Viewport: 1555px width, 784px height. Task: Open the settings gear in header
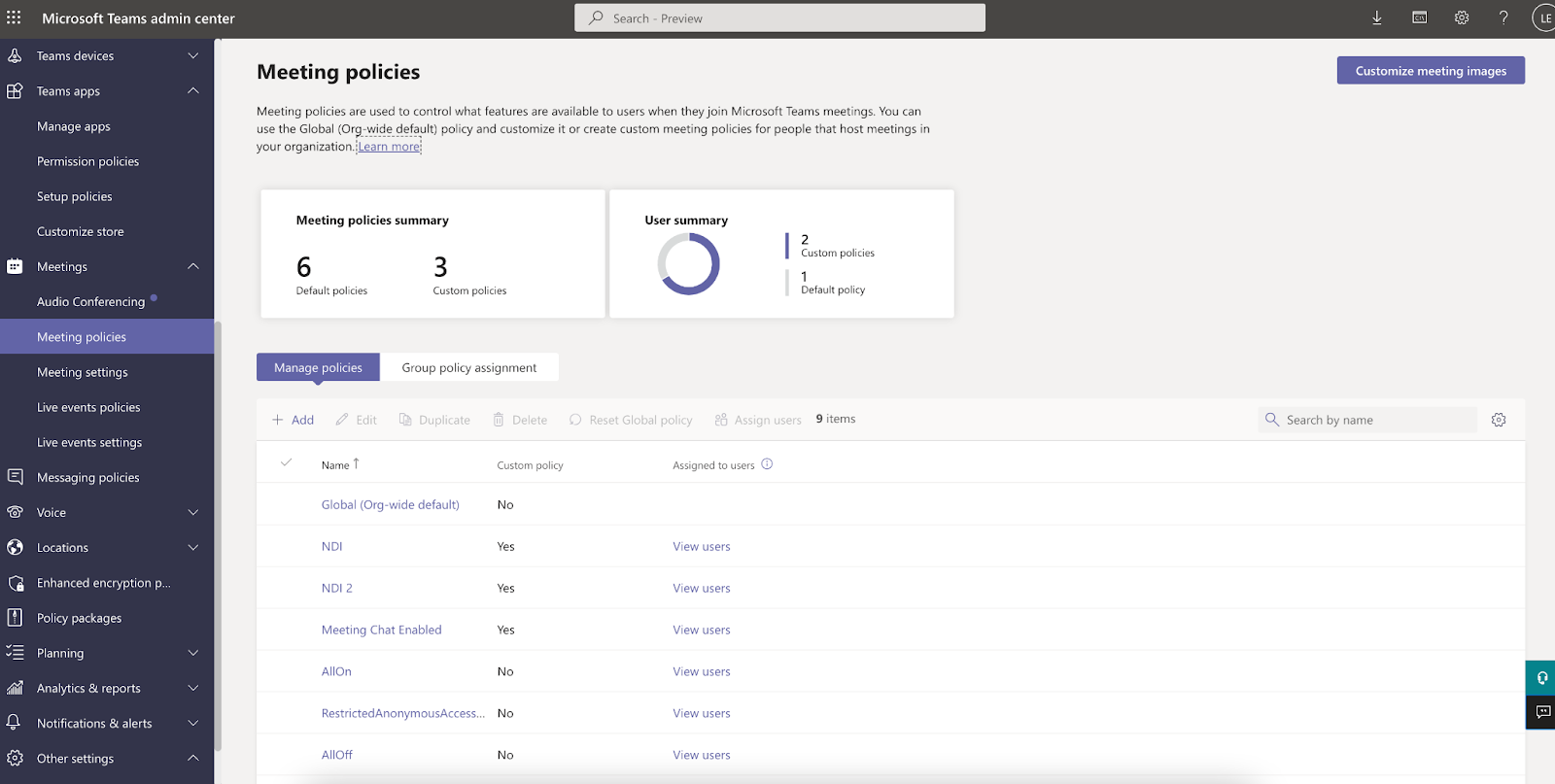tap(1462, 17)
